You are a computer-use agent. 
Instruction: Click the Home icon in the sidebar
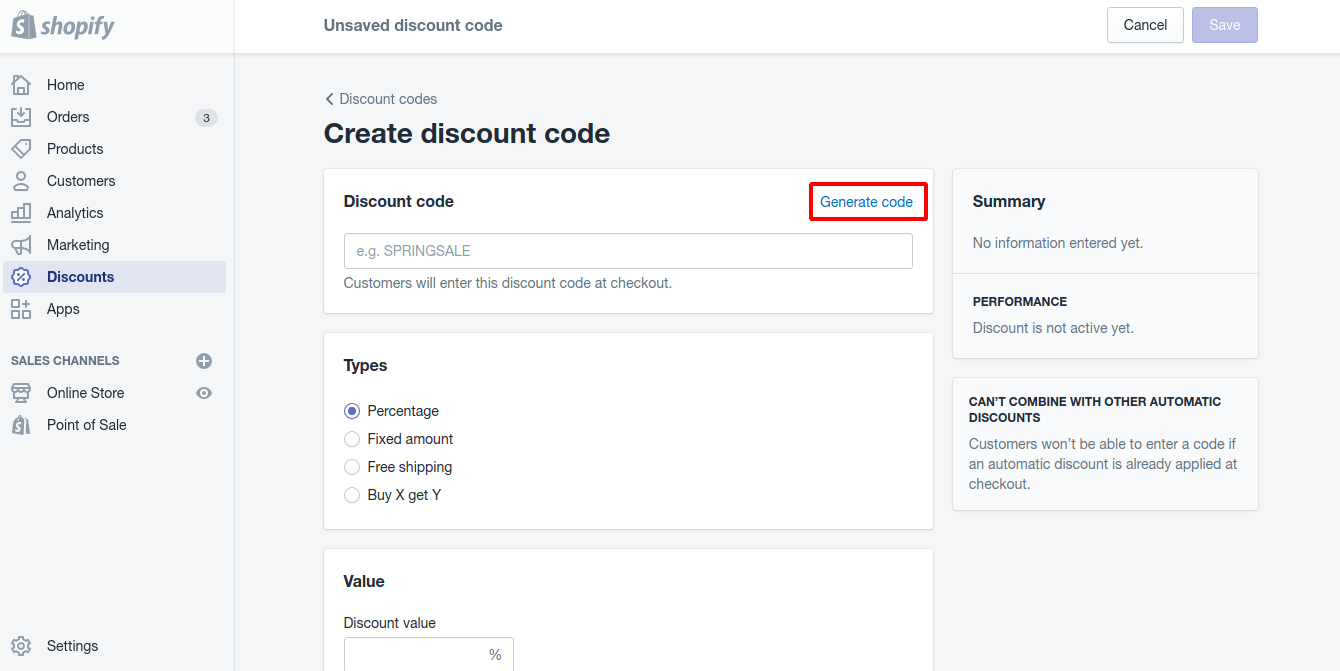(x=21, y=84)
